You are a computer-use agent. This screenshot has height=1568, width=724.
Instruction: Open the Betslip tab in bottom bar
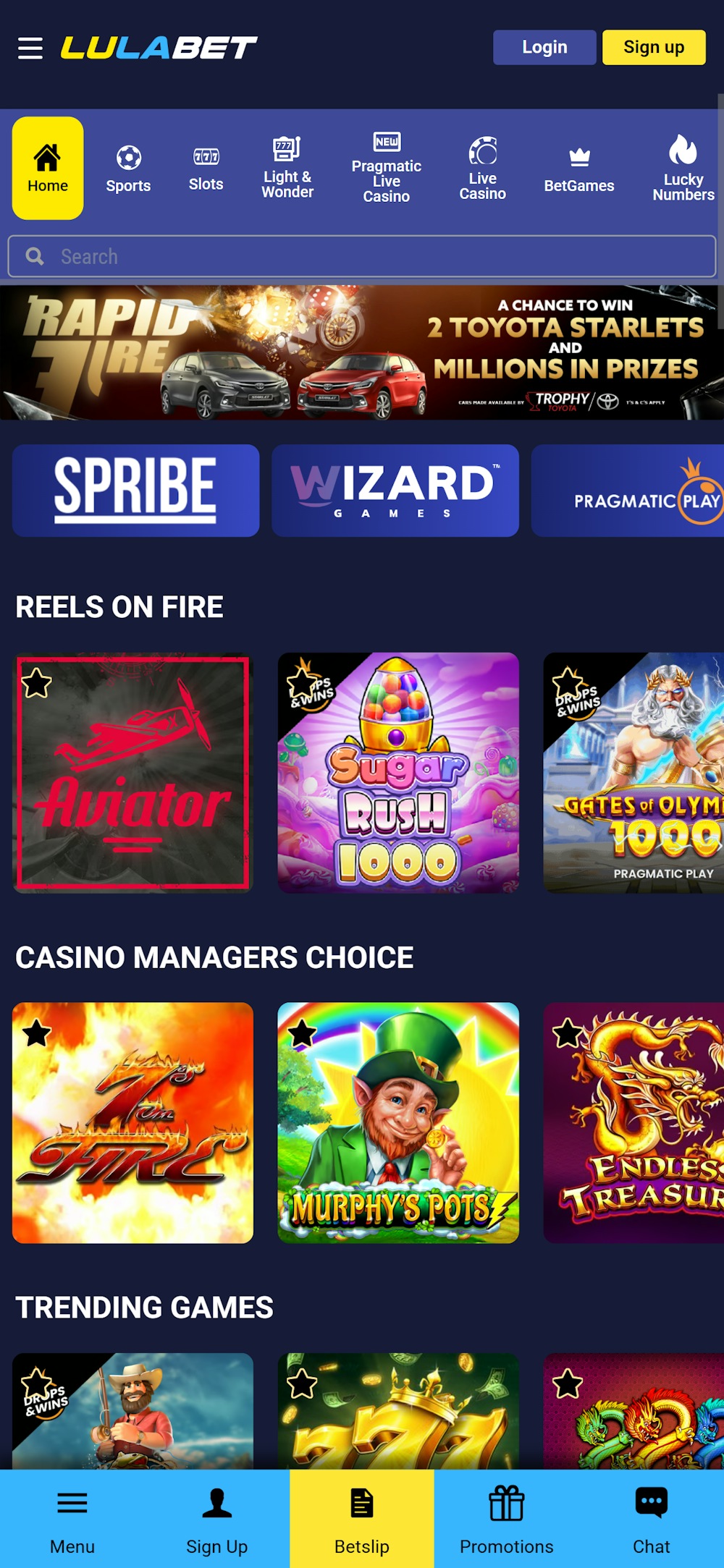tap(362, 1519)
